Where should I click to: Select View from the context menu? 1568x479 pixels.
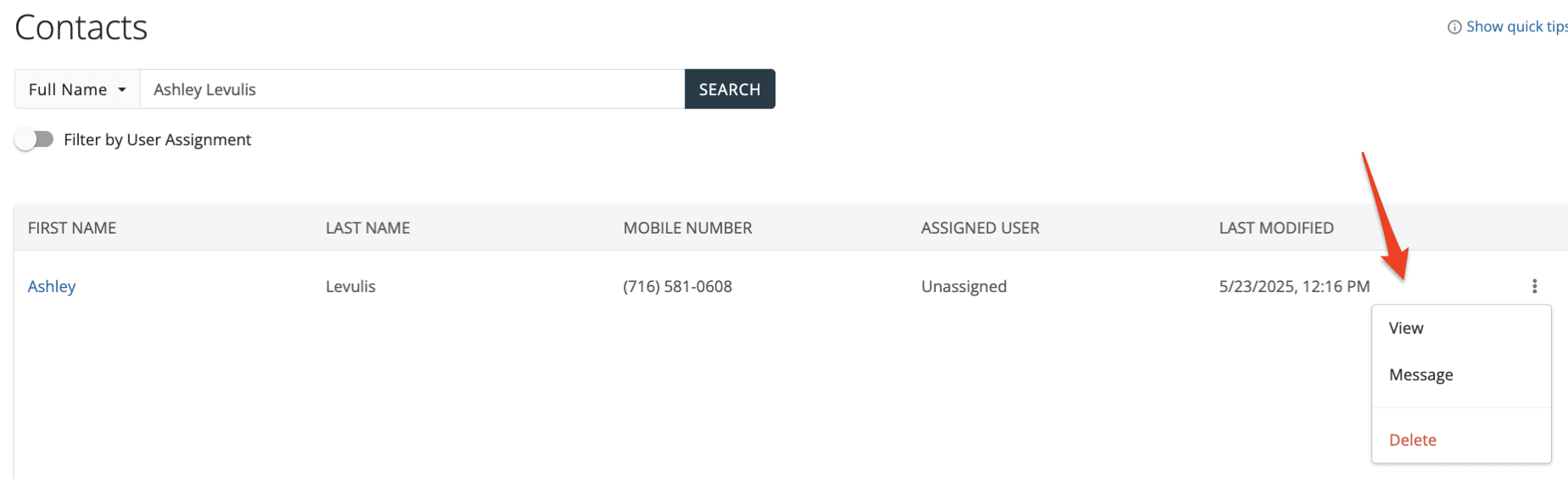pos(1406,329)
